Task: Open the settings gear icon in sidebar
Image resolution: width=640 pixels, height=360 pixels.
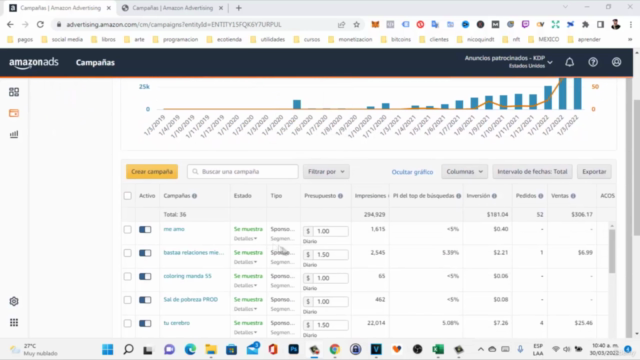Action: point(14,301)
